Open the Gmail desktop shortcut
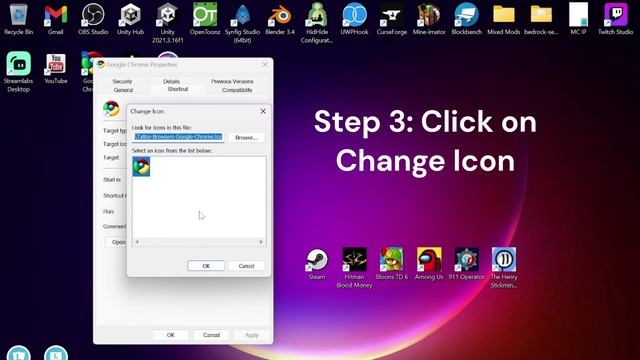Screen dimensions: 640x360 click(56, 19)
